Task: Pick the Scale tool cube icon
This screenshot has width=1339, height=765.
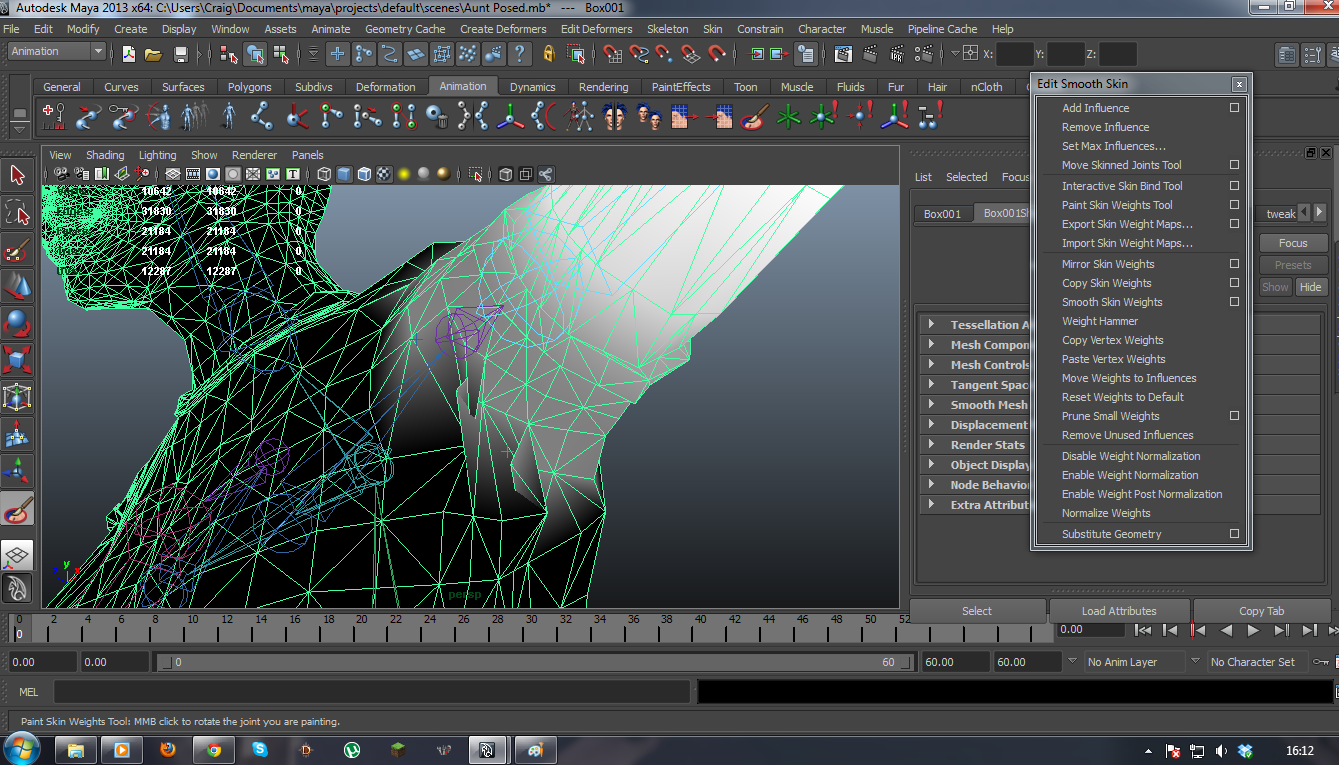Action: [x=17, y=361]
